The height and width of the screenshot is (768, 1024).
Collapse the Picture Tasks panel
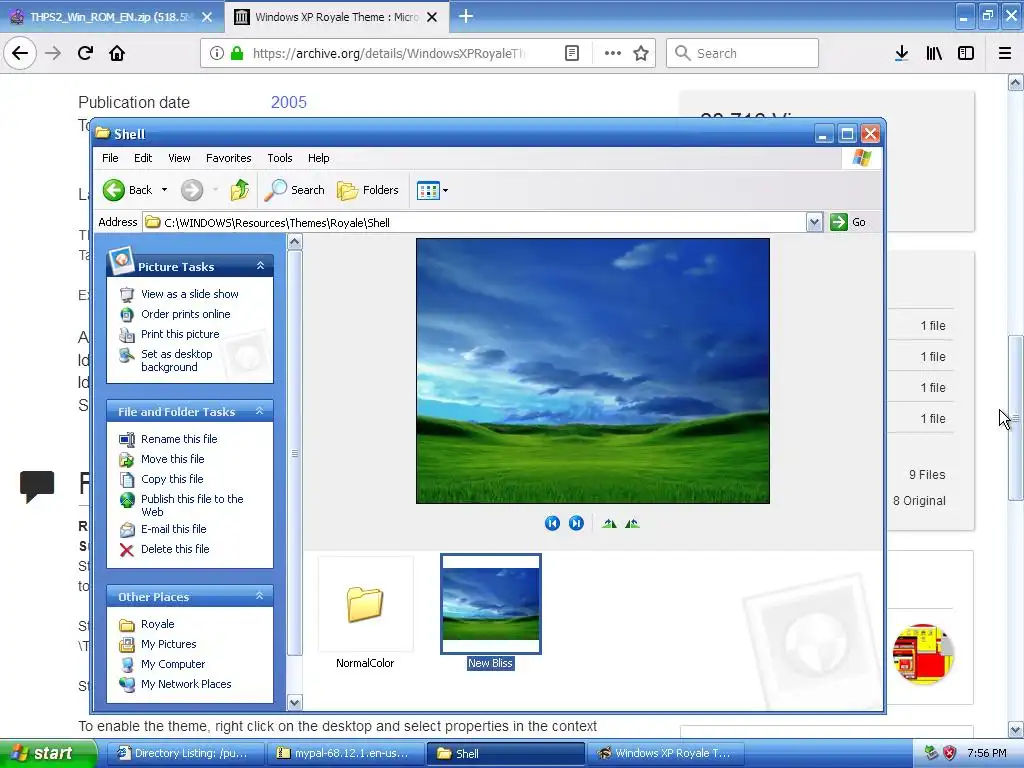(261, 266)
